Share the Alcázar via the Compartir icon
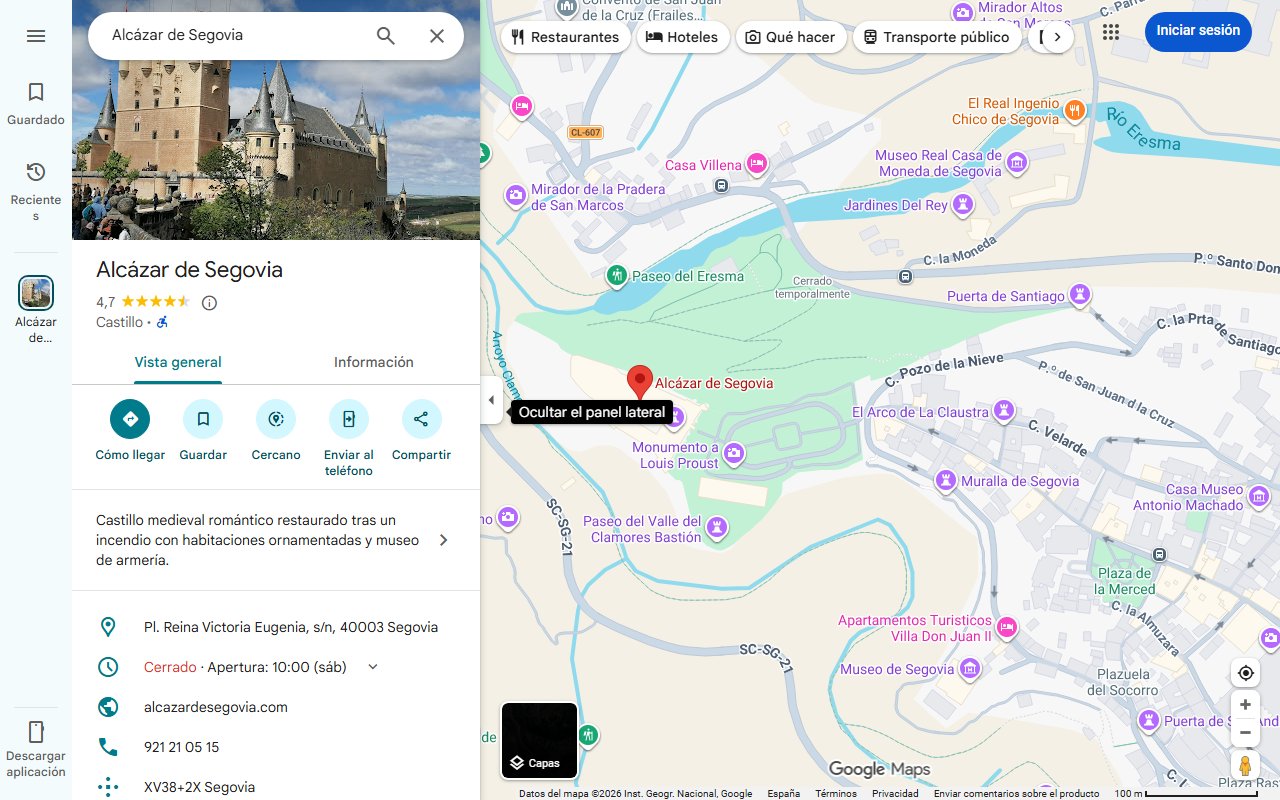This screenshot has width=1280, height=800. (x=421, y=419)
